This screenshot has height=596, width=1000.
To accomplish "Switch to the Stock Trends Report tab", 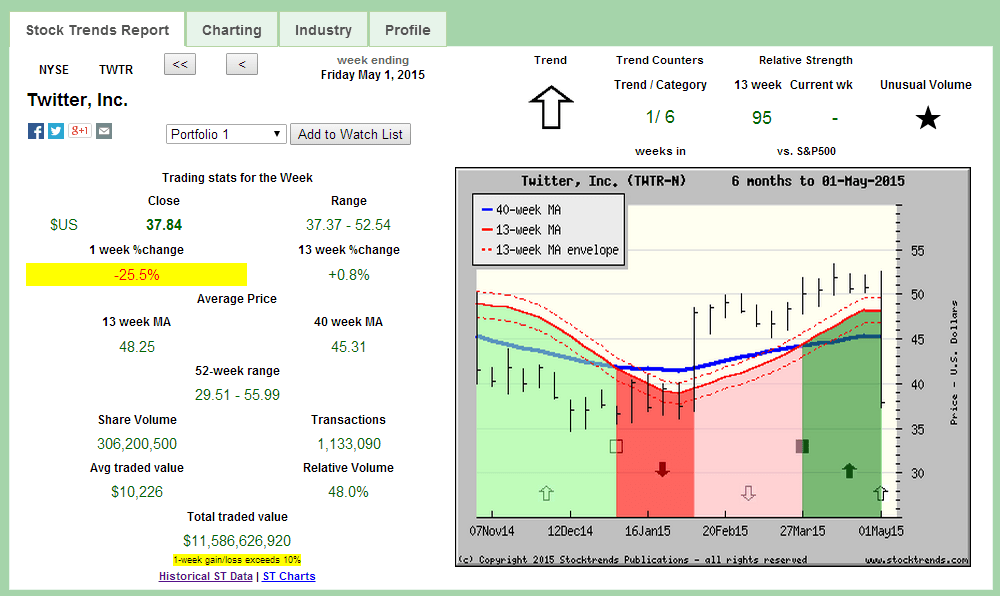I will point(98,30).
